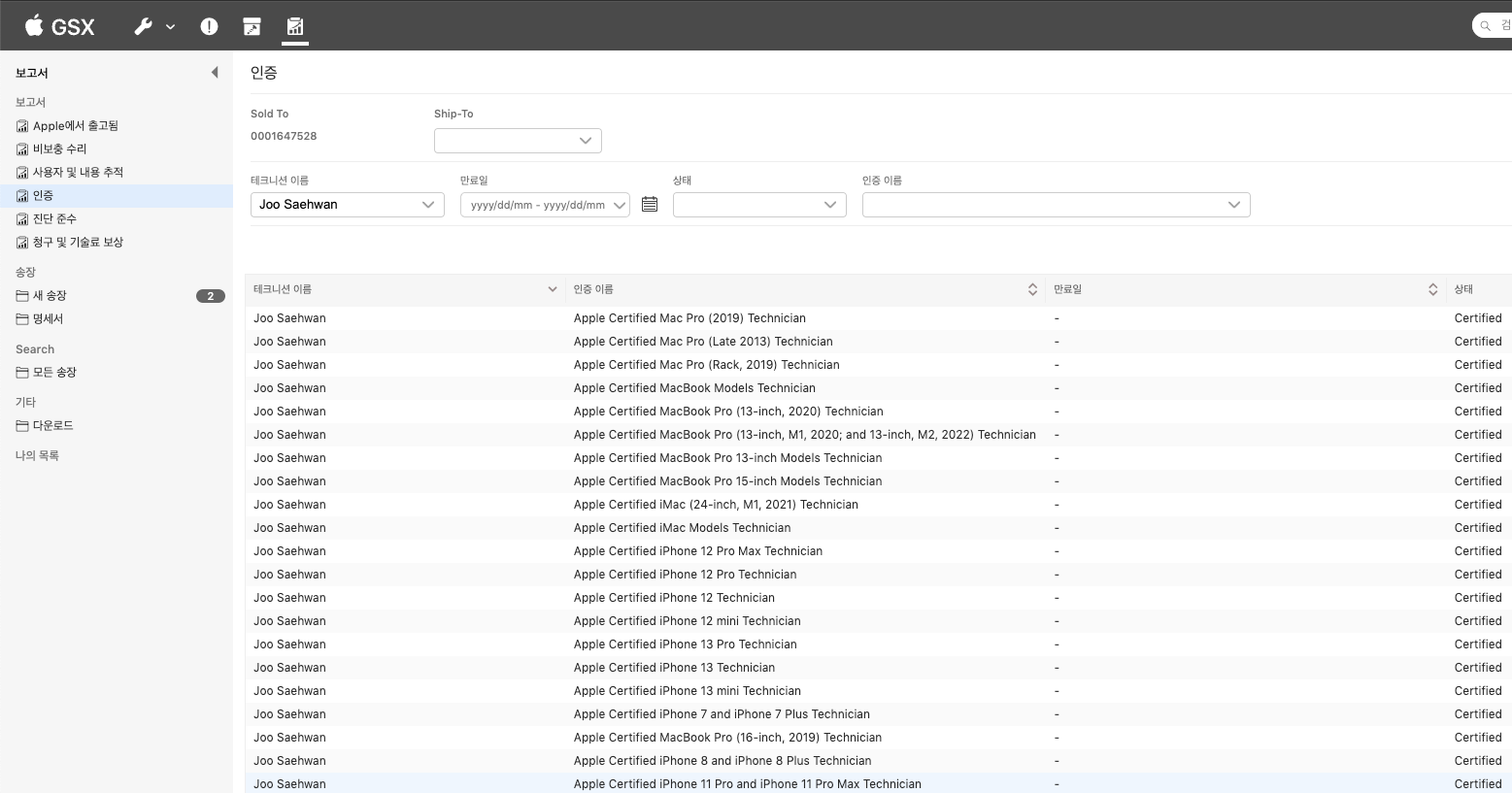Open 테크니션 이름 dropdown showing Joo Saehwan
The width and height of the screenshot is (1512, 793).
347,205
